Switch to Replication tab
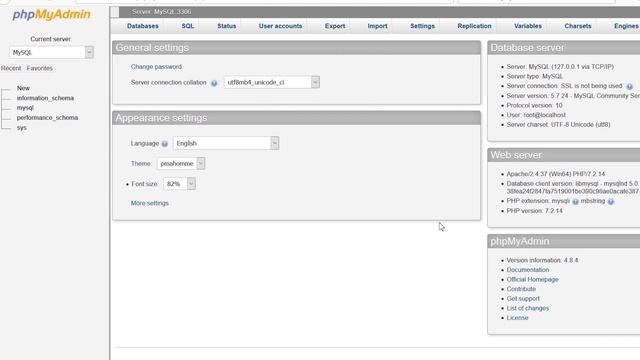Viewport: 640px width, 360px height. (474, 26)
